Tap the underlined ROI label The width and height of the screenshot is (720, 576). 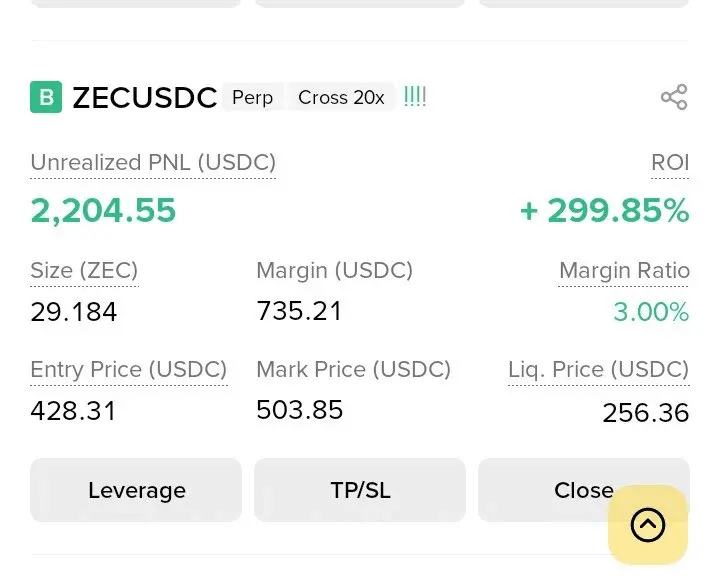(670, 162)
